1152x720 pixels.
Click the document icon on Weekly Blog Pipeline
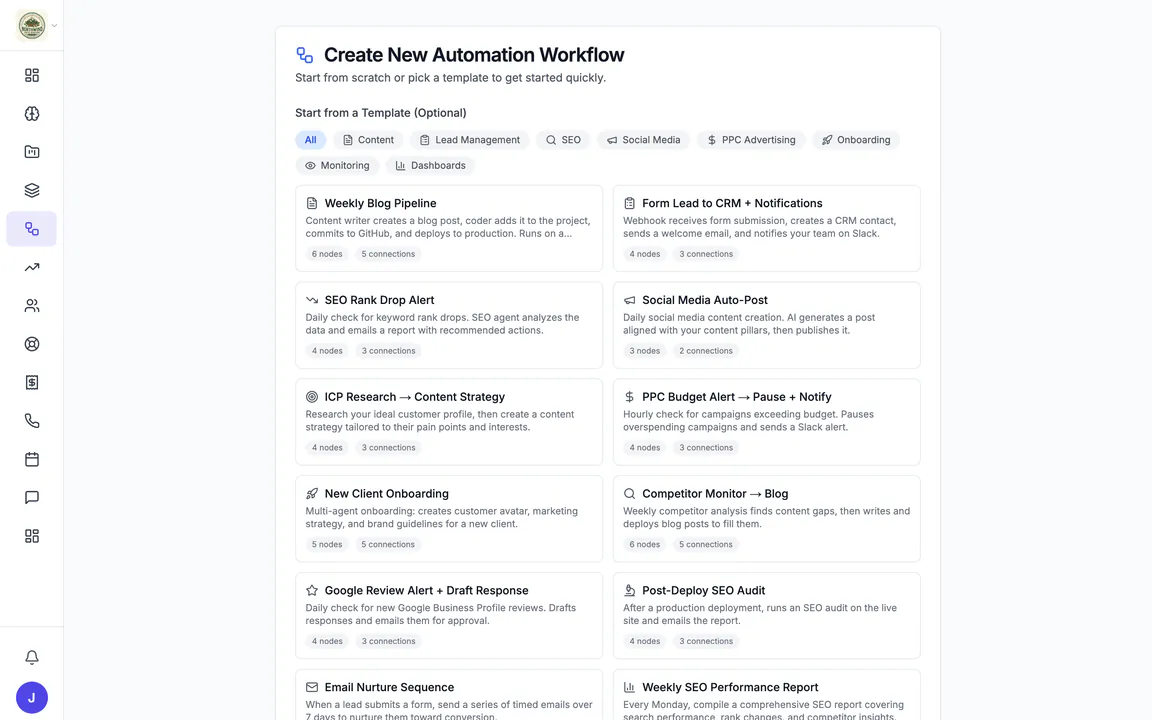point(312,203)
